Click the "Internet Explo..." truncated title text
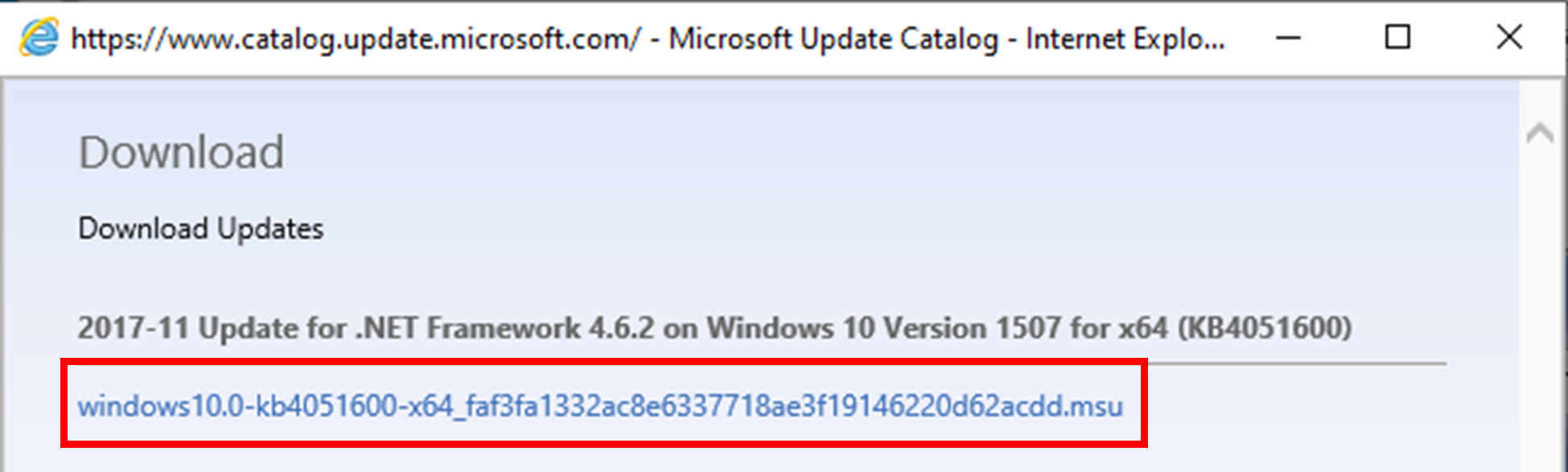Image resolution: width=1568 pixels, height=472 pixels. (x=1125, y=39)
